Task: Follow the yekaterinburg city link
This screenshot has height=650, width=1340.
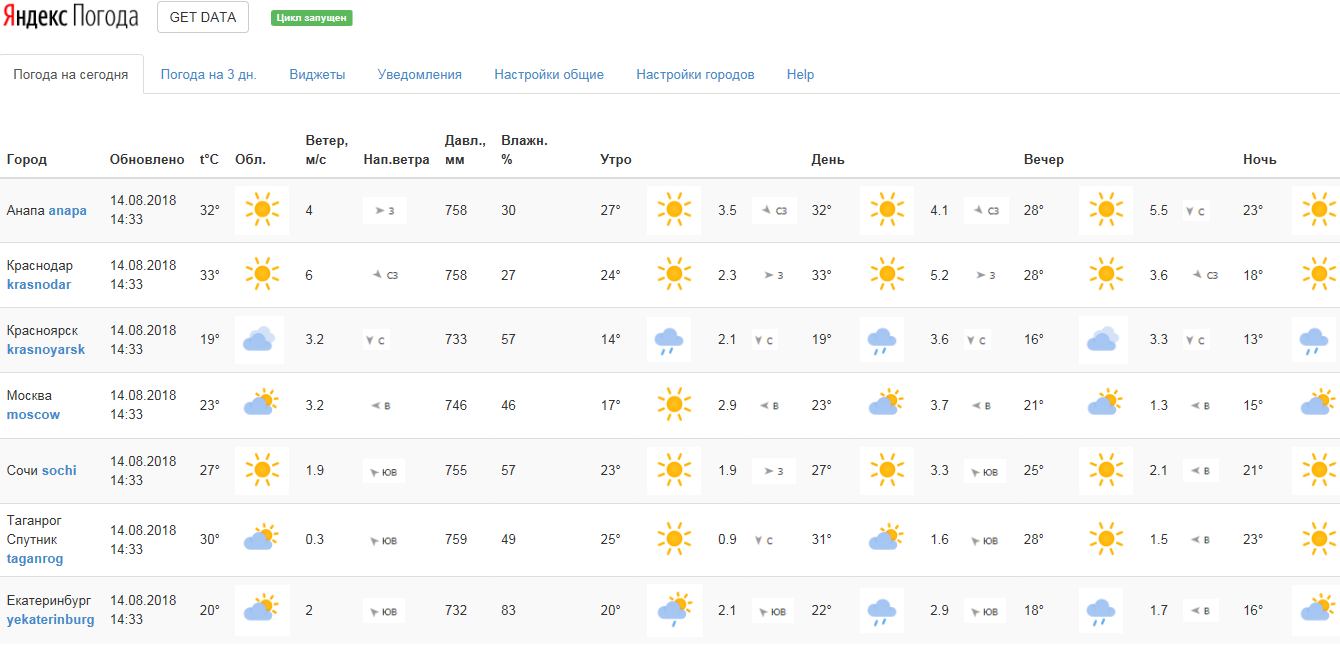Action: (50, 619)
